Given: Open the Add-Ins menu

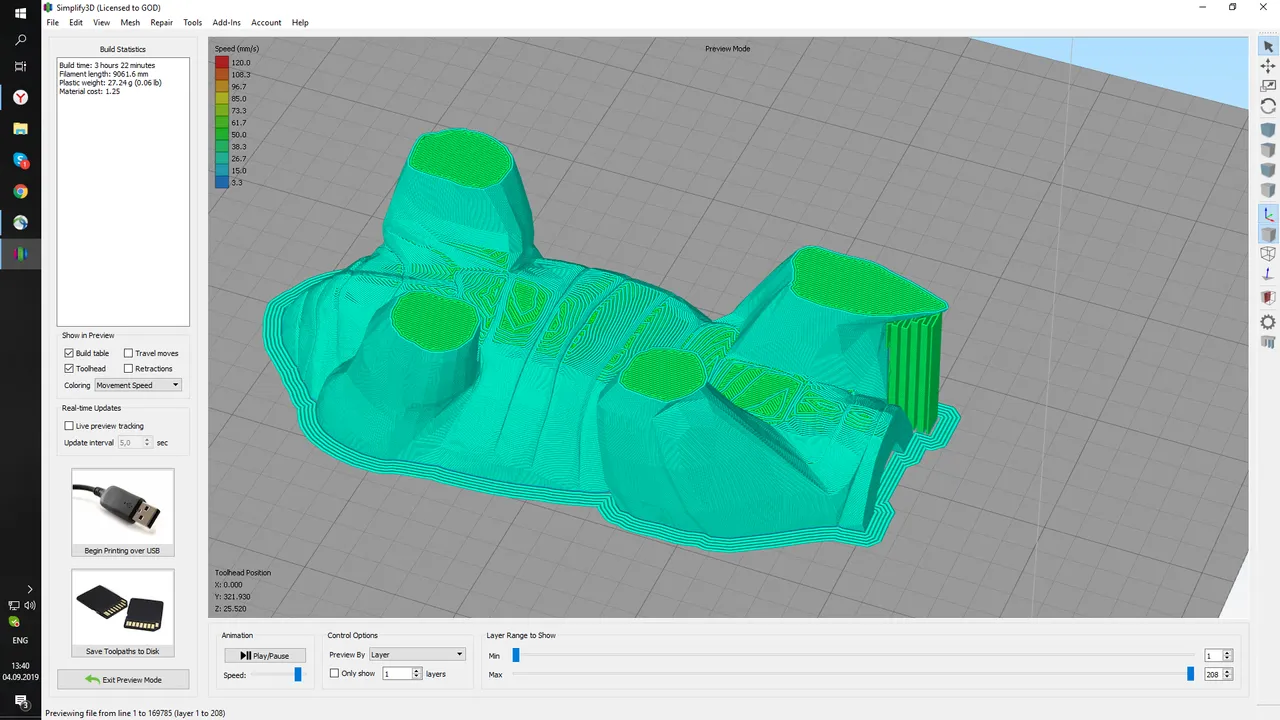Looking at the screenshot, I should [x=227, y=22].
